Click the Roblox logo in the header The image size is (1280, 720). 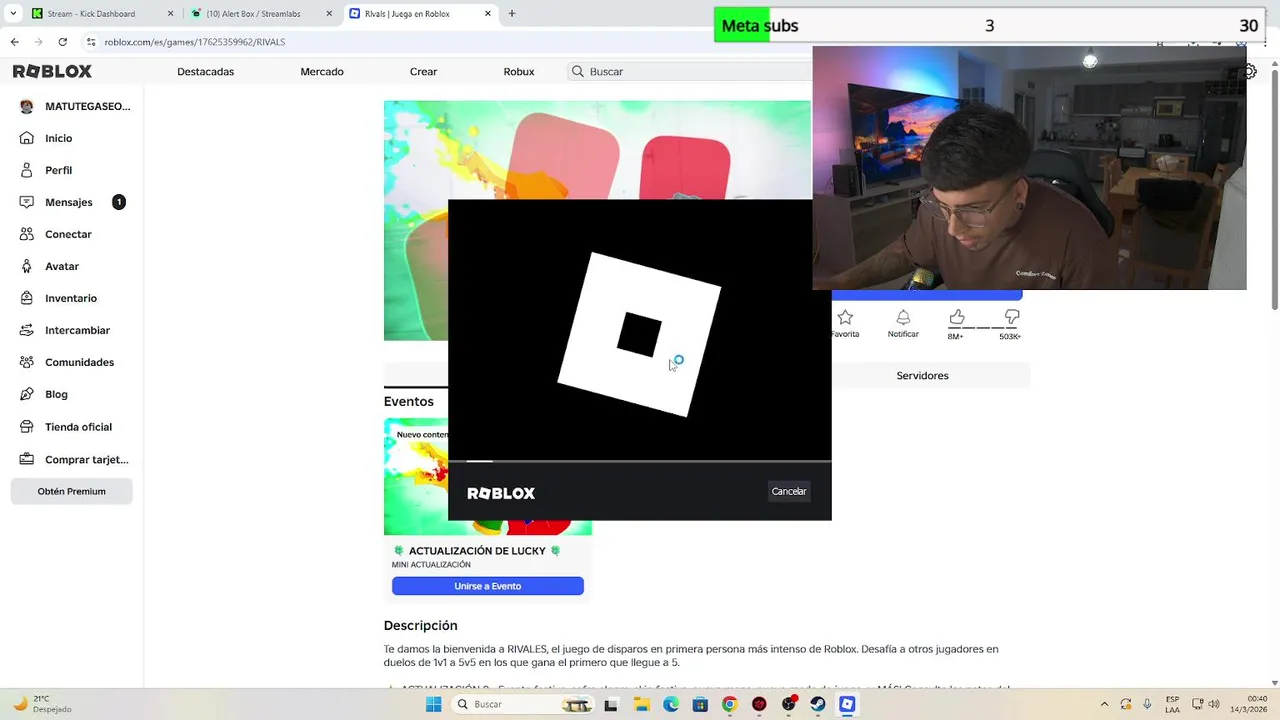(52, 71)
